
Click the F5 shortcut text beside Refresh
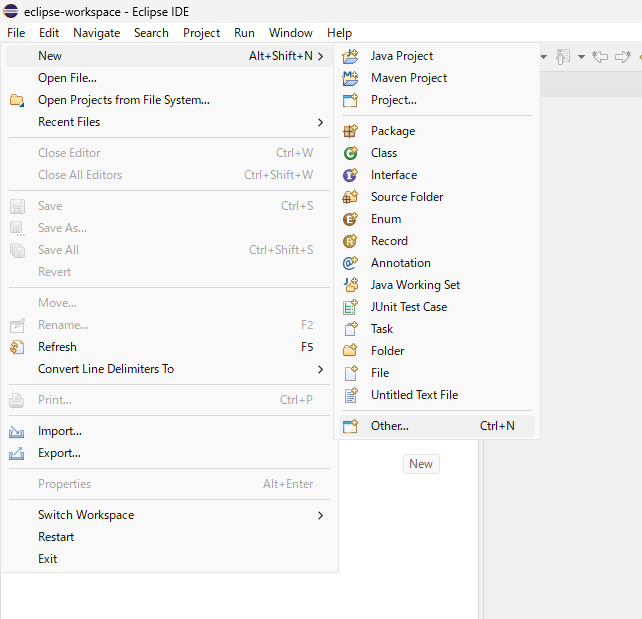[x=307, y=347]
